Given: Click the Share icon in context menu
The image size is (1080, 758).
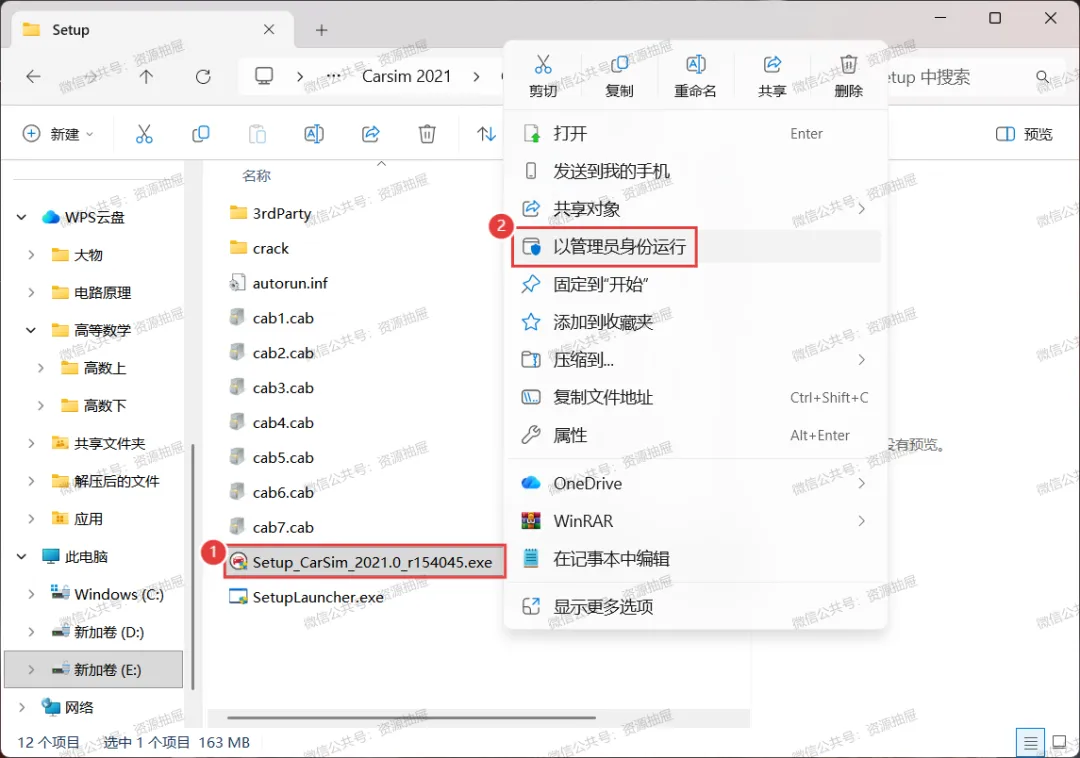Looking at the screenshot, I should pyautogui.click(x=772, y=65).
